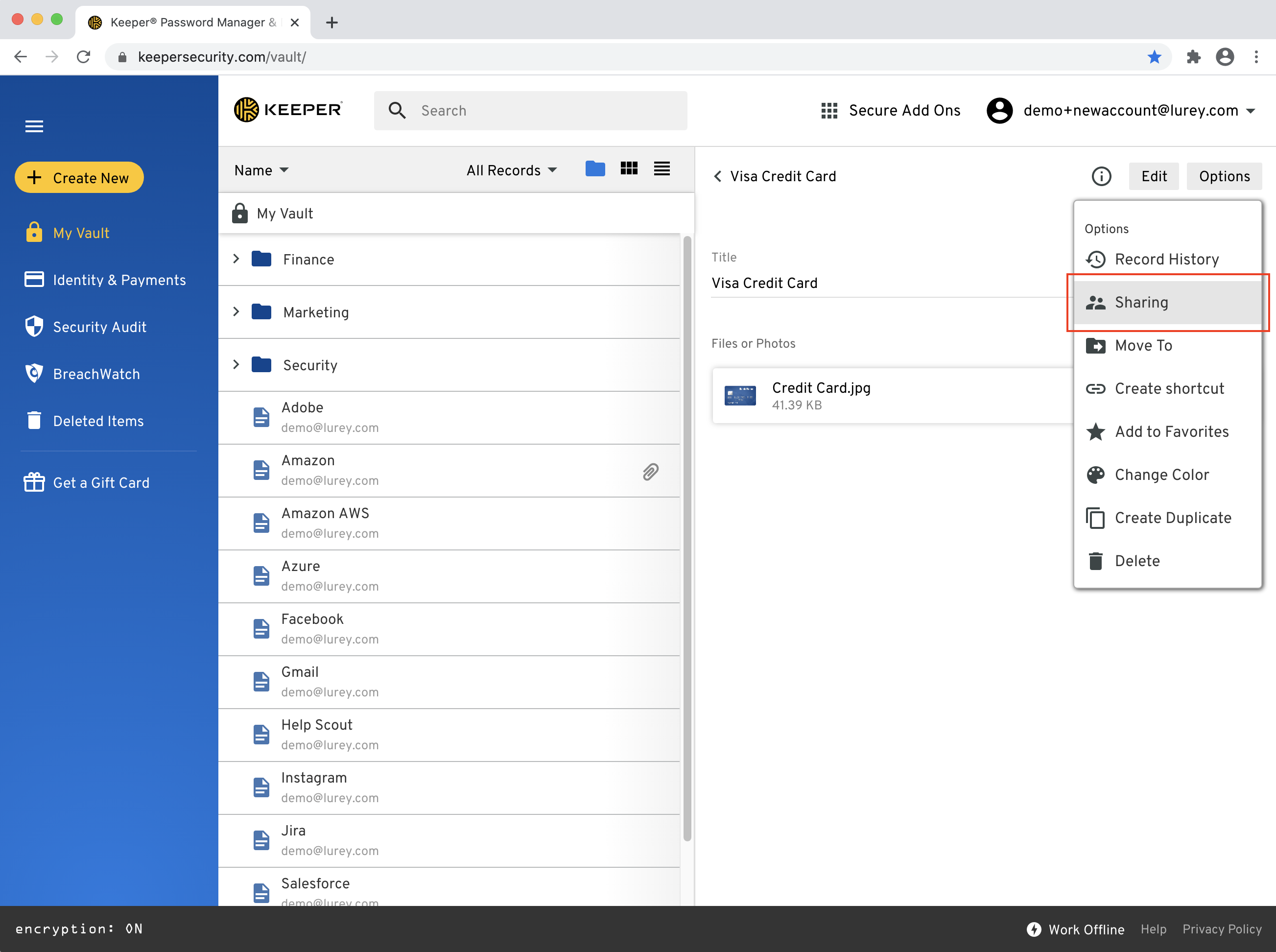Screen dimensions: 1276x952
Task: Choose Record History from Options
Action: (1168, 260)
